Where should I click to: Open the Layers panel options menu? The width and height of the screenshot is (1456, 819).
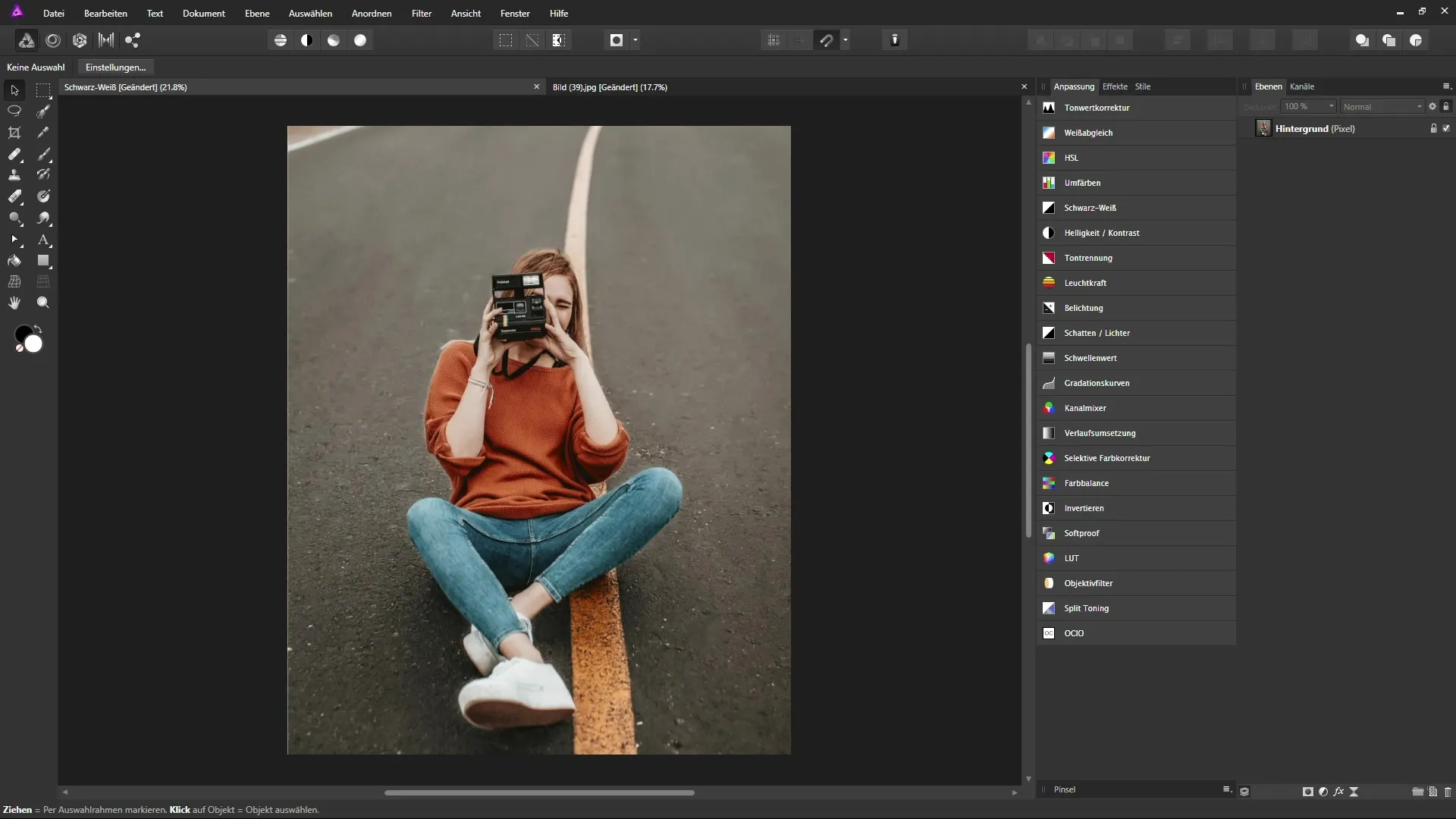(1446, 86)
